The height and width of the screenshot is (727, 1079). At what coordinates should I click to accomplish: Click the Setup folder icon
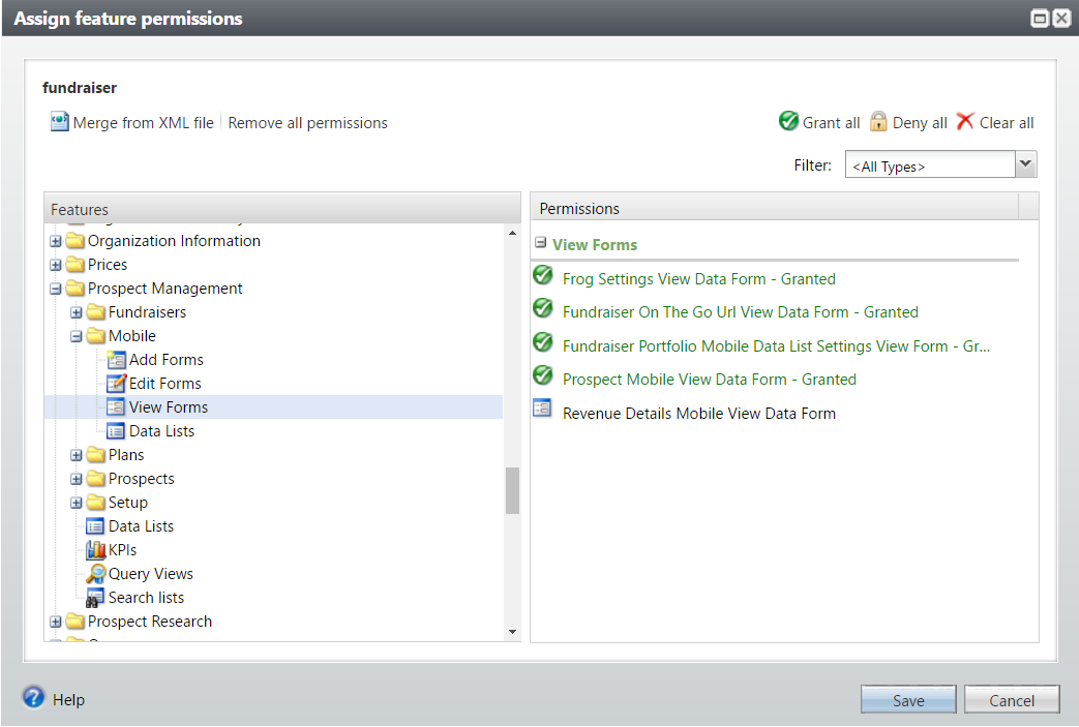[96, 503]
